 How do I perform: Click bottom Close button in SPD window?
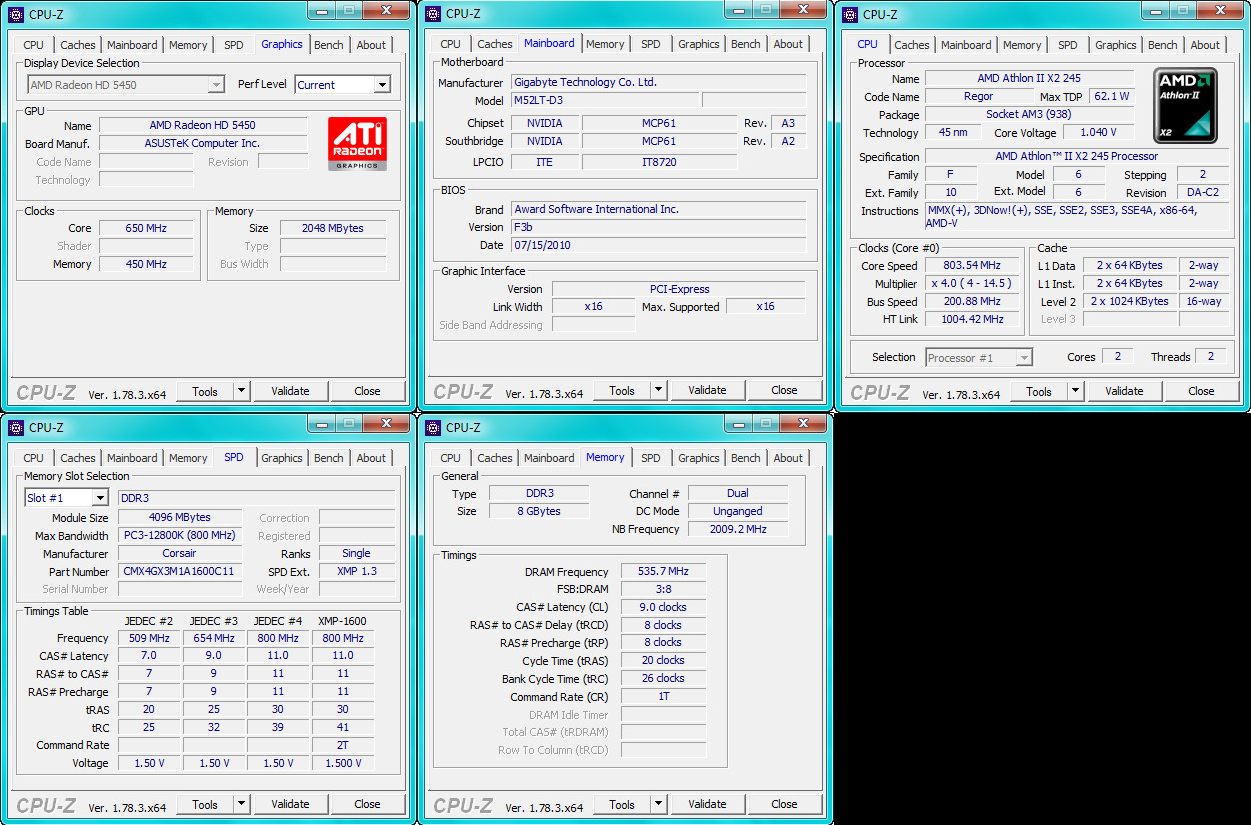367,804
